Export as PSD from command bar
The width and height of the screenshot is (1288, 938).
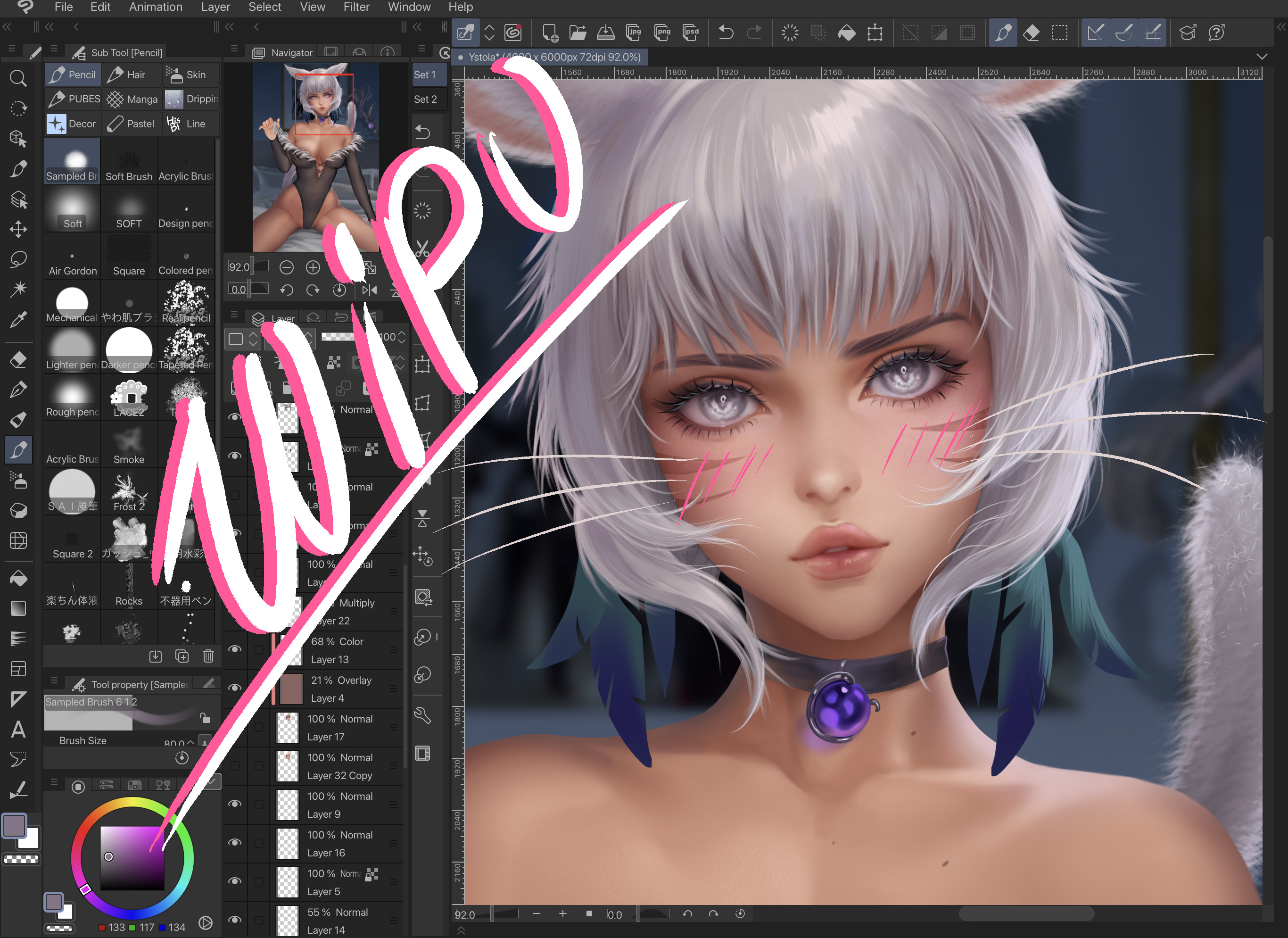(691, 33)
